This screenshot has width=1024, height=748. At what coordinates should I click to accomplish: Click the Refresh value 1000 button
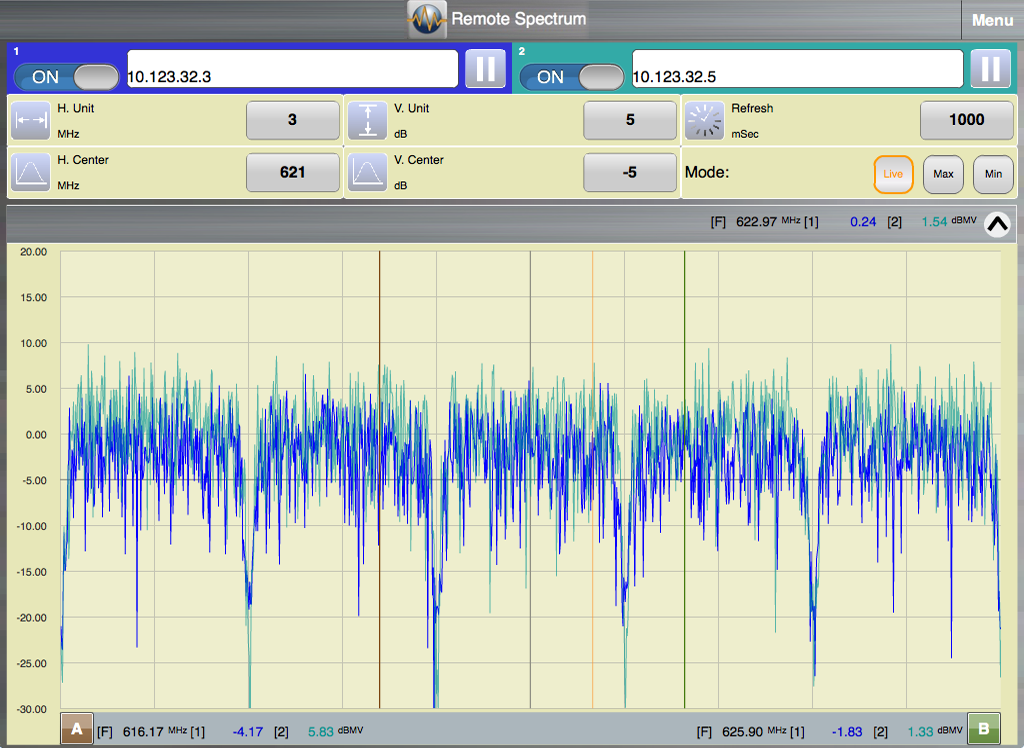coord(966,120)
